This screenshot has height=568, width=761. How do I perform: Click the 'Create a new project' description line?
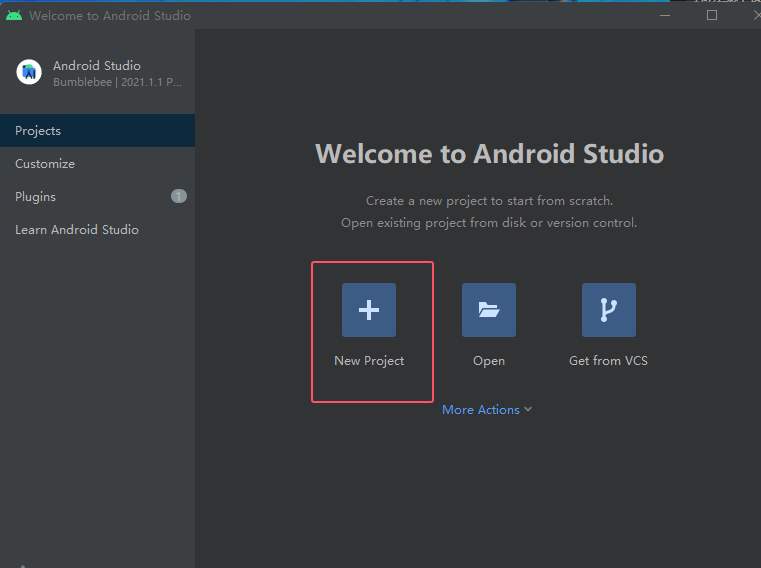489,201
